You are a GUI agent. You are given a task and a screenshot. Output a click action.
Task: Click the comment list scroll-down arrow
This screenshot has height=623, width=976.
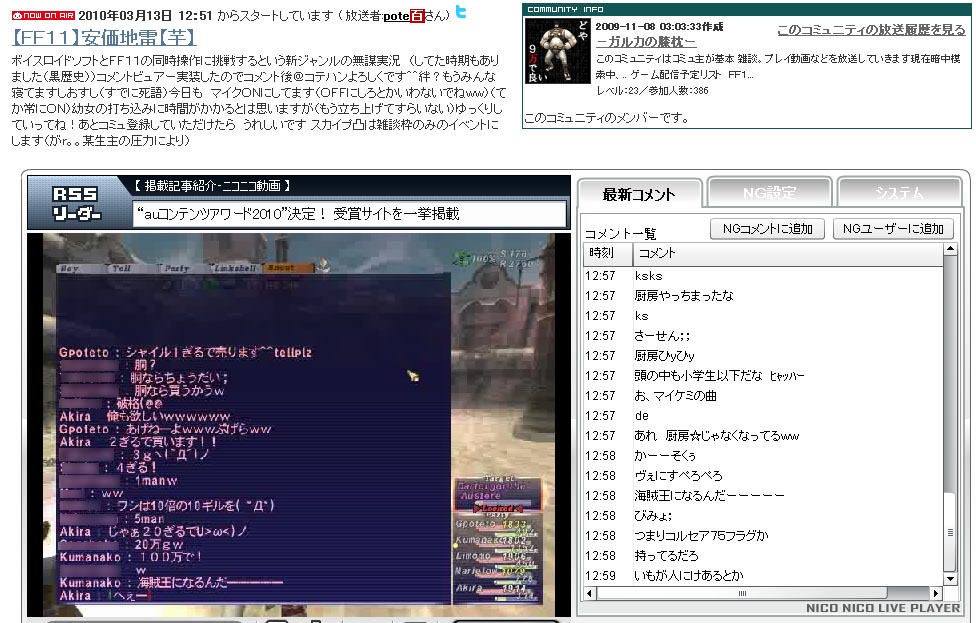[x=950, y=579]
